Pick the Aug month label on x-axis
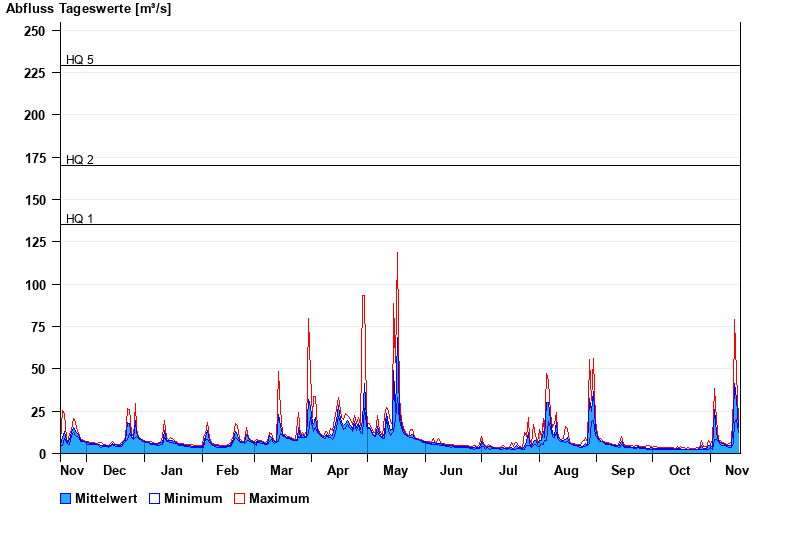The width and height of the screenshot is (800, 550). (x=566, y=470)
